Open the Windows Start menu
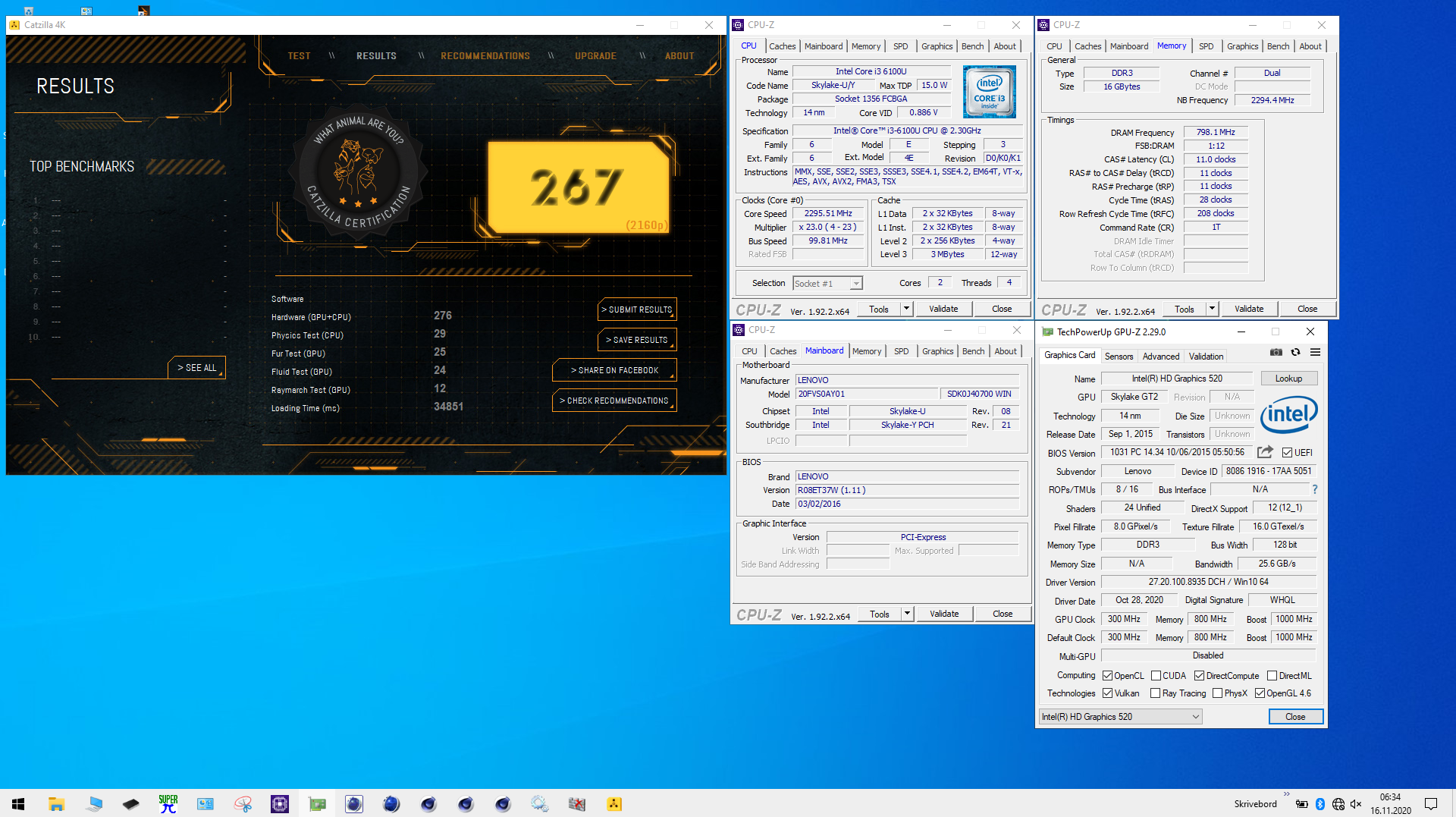 18,803
